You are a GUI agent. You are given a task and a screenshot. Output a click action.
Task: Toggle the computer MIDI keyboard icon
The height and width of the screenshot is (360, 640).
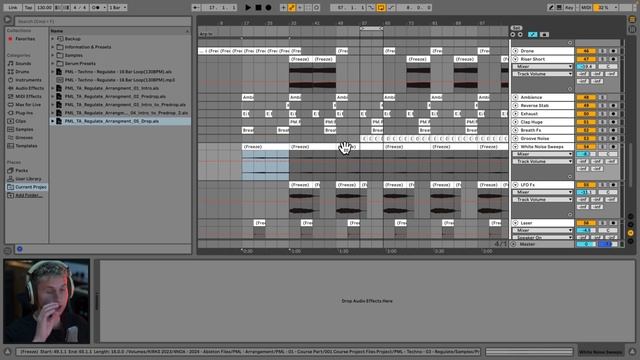click(559, 7)
